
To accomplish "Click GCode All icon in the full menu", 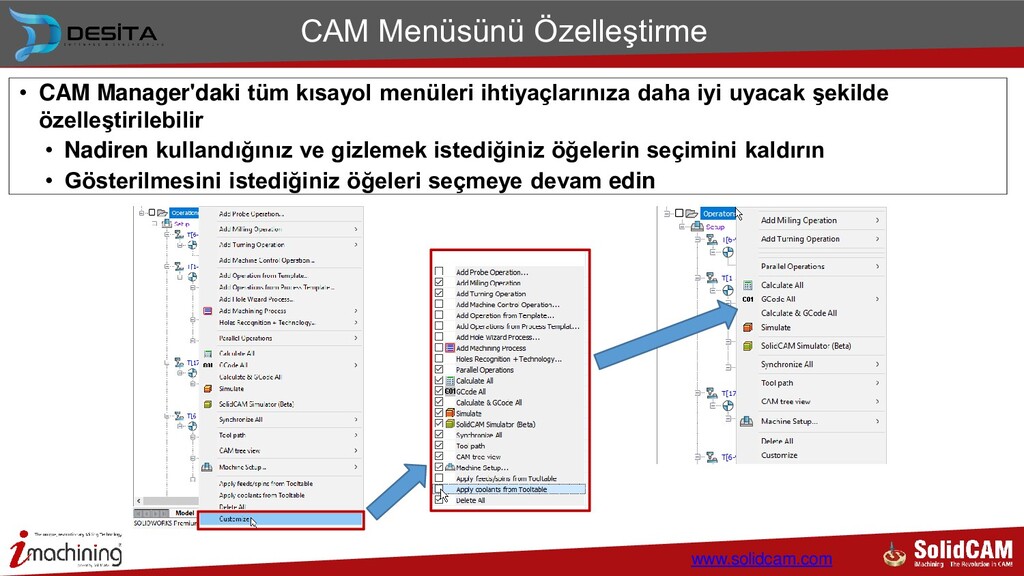I will [208, 365].
